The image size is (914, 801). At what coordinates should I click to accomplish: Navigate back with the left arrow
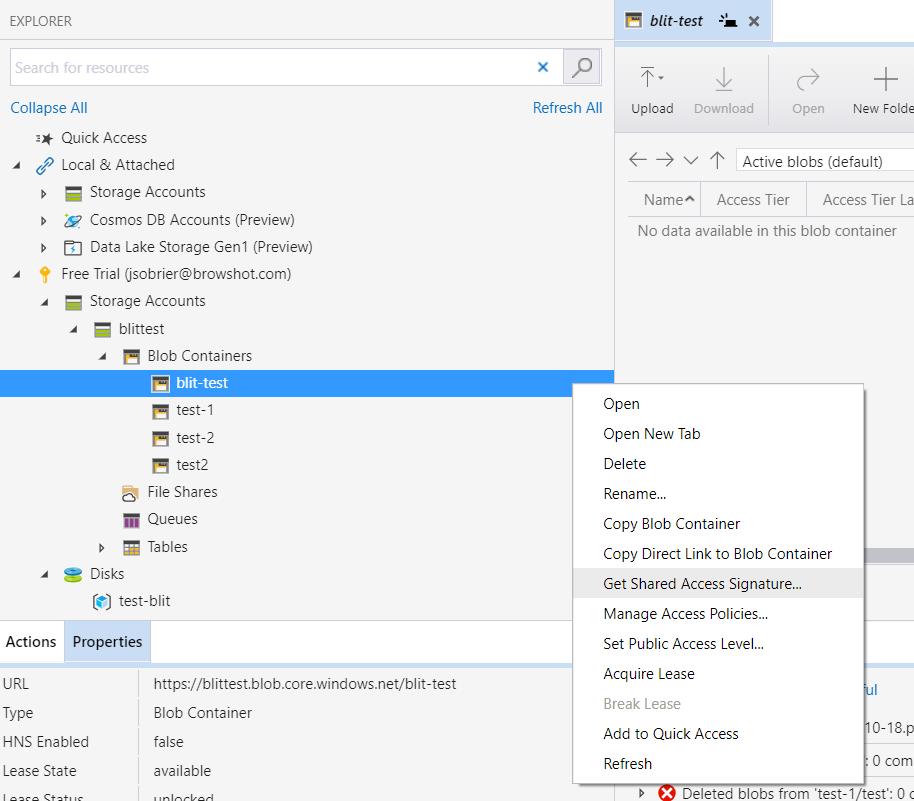tap(638, 160)
